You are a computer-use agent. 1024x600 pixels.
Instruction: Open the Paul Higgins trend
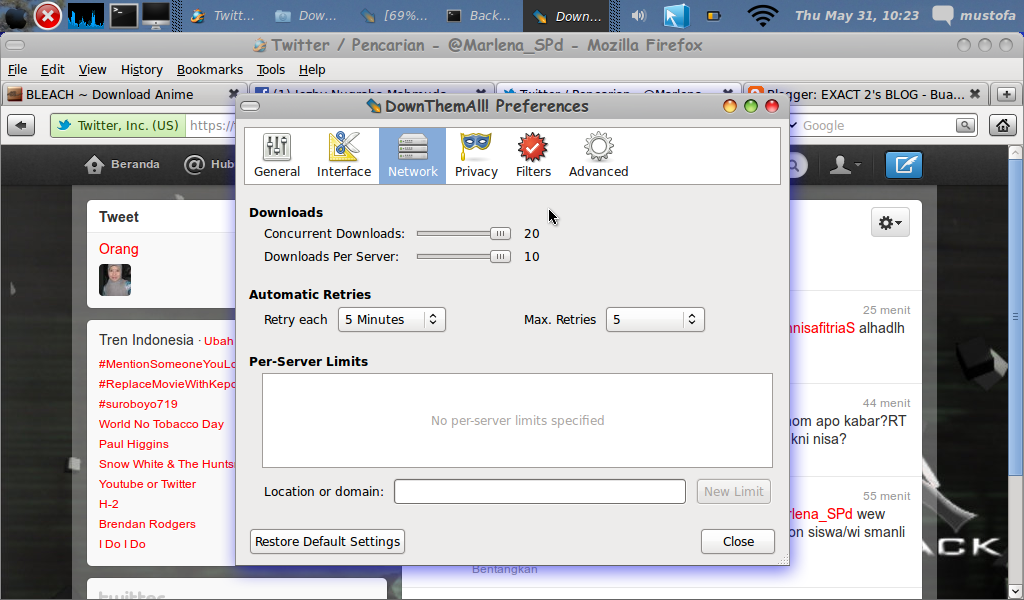(x=133, y=444)
